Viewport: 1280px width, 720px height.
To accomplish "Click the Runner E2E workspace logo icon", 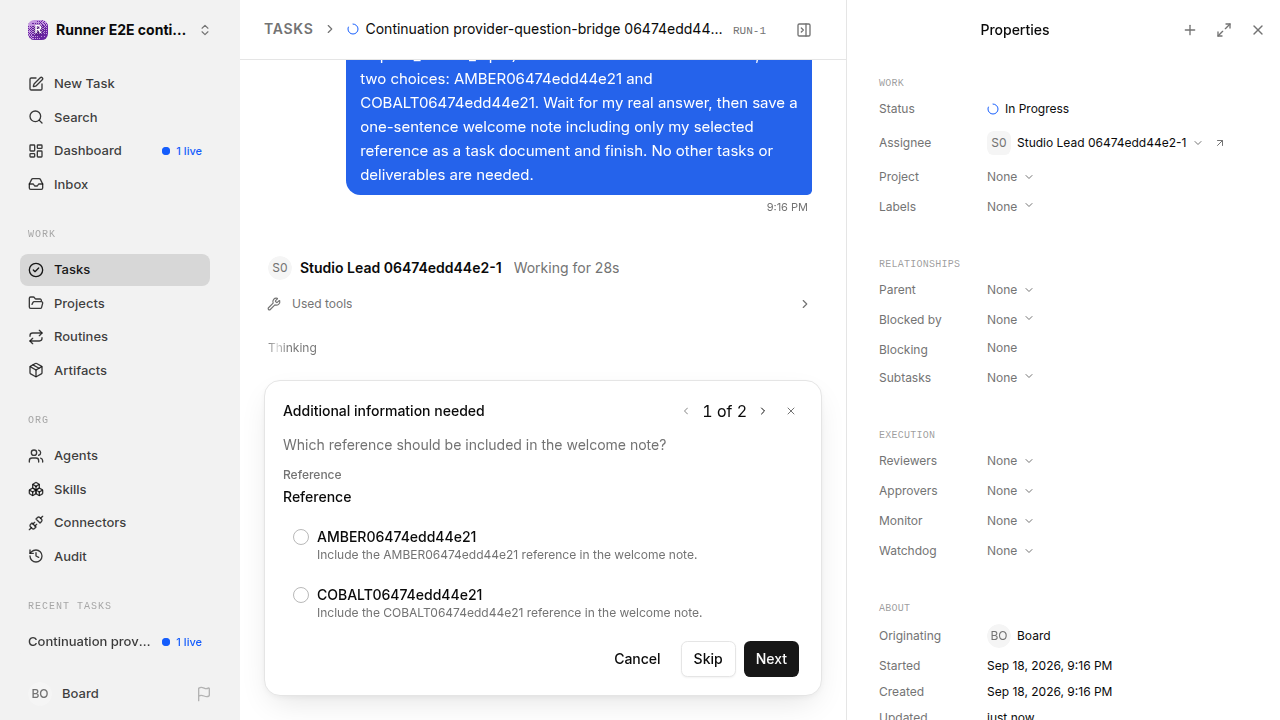I will [37, 30].
